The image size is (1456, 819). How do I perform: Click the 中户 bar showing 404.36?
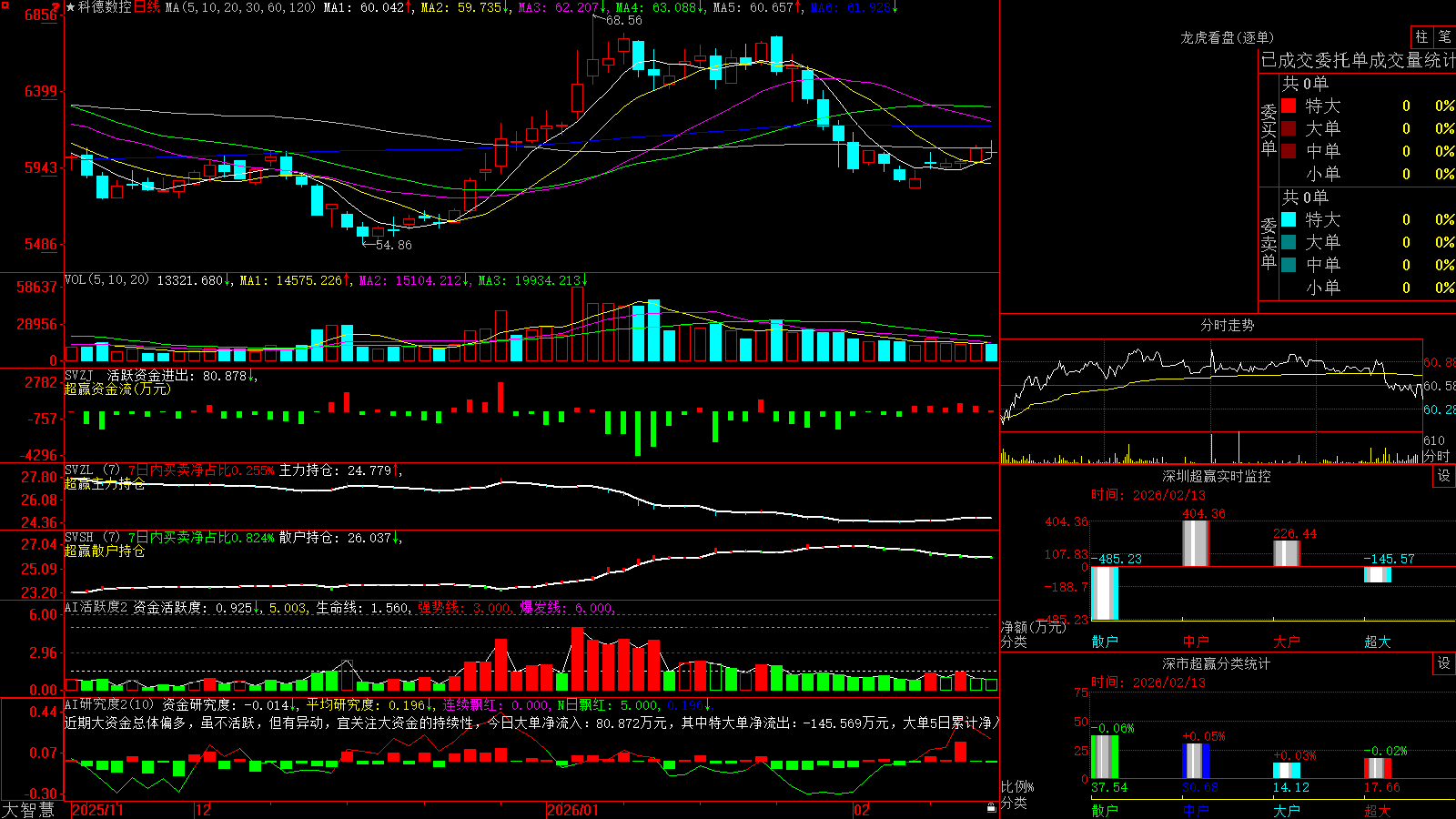point(1196,543)
